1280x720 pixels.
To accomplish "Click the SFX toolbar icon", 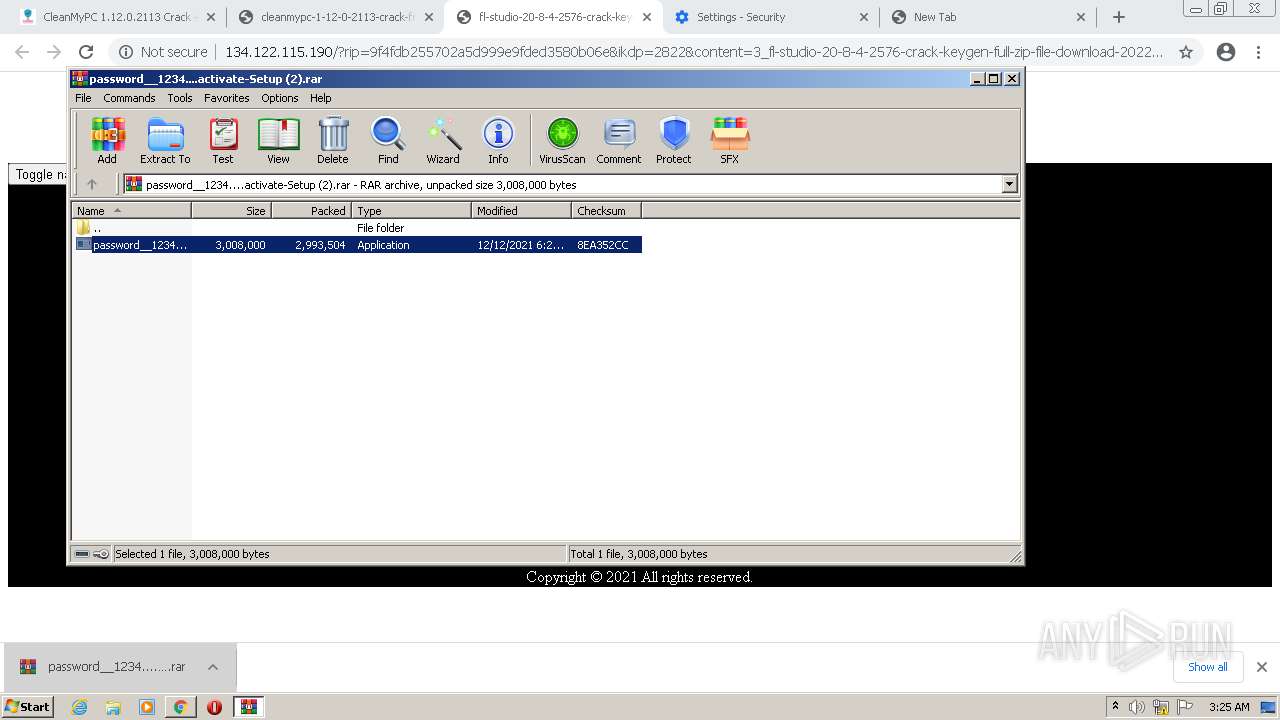I will point(730,140).
